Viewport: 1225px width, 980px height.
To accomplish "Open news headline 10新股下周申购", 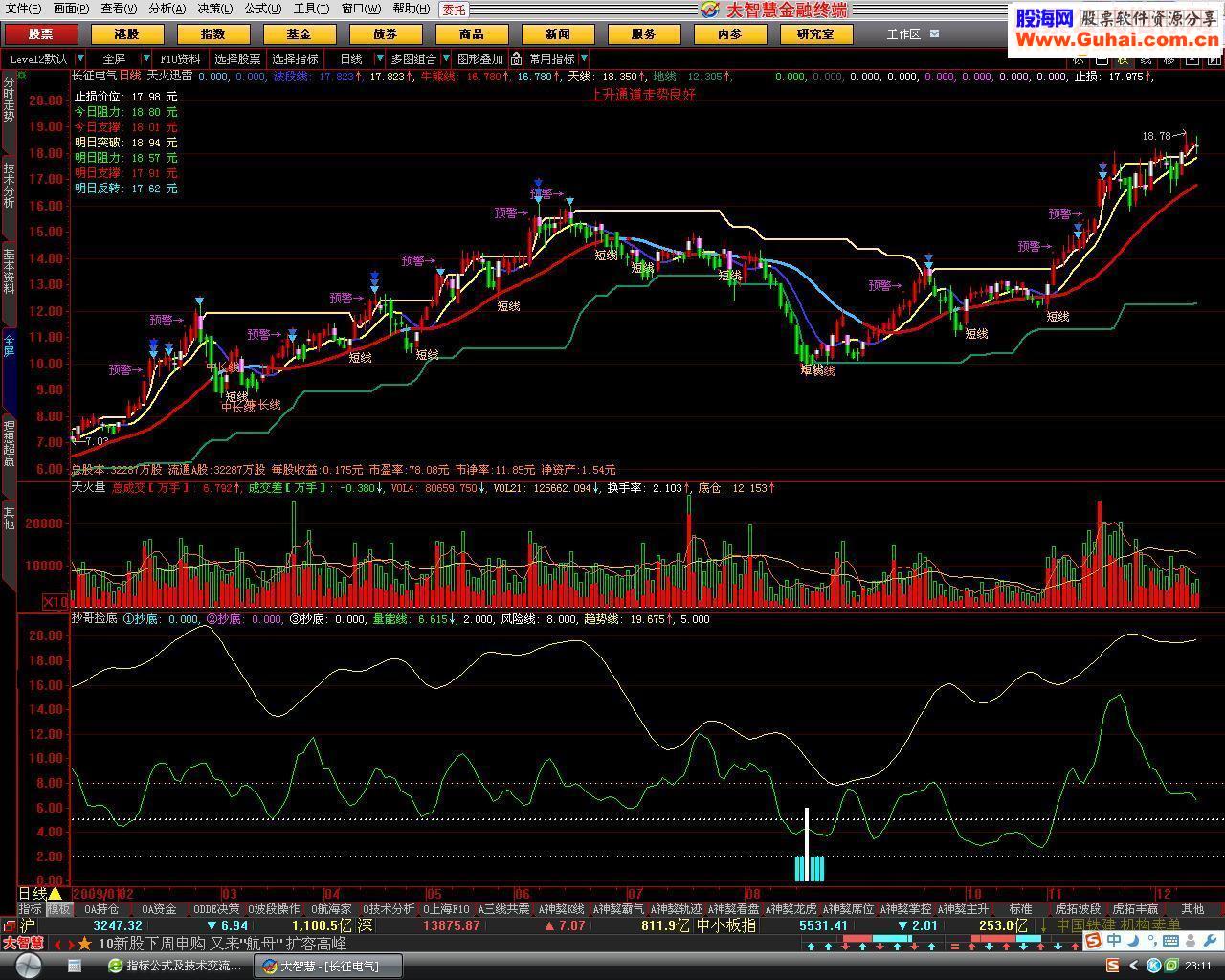I will [152, 943].
